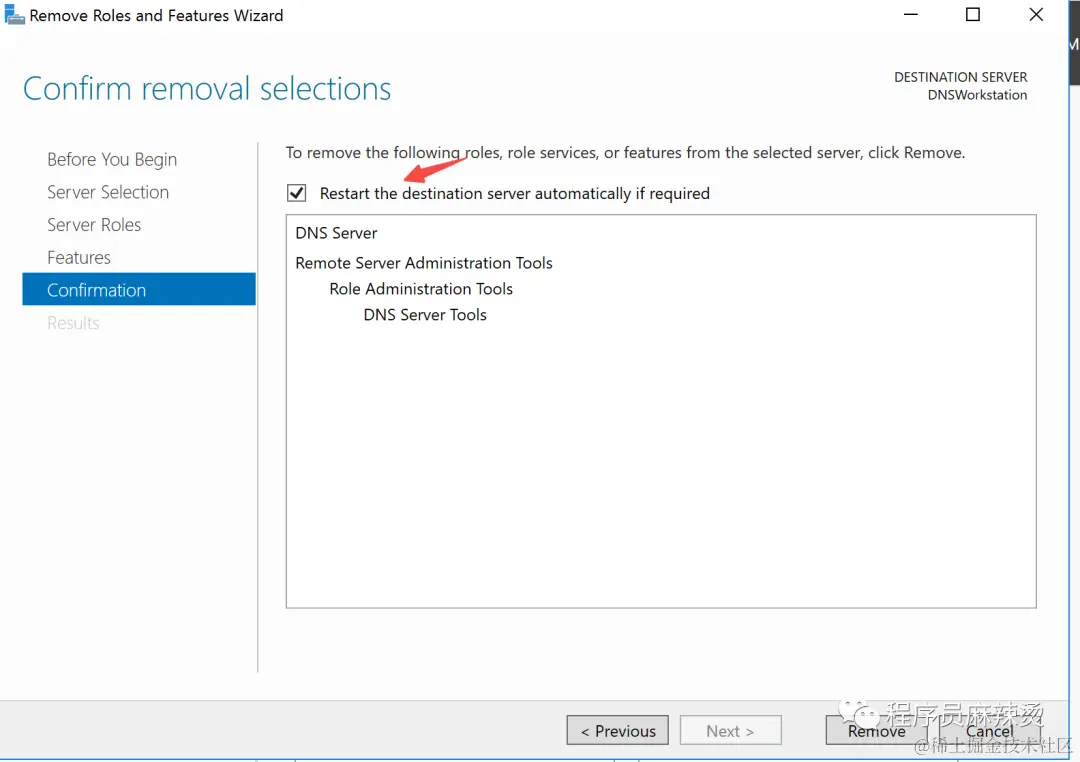The image size is (1080, 762).
Task: Click the 'Restart the destination server automatically' label
Action: [x=515, y=194]
